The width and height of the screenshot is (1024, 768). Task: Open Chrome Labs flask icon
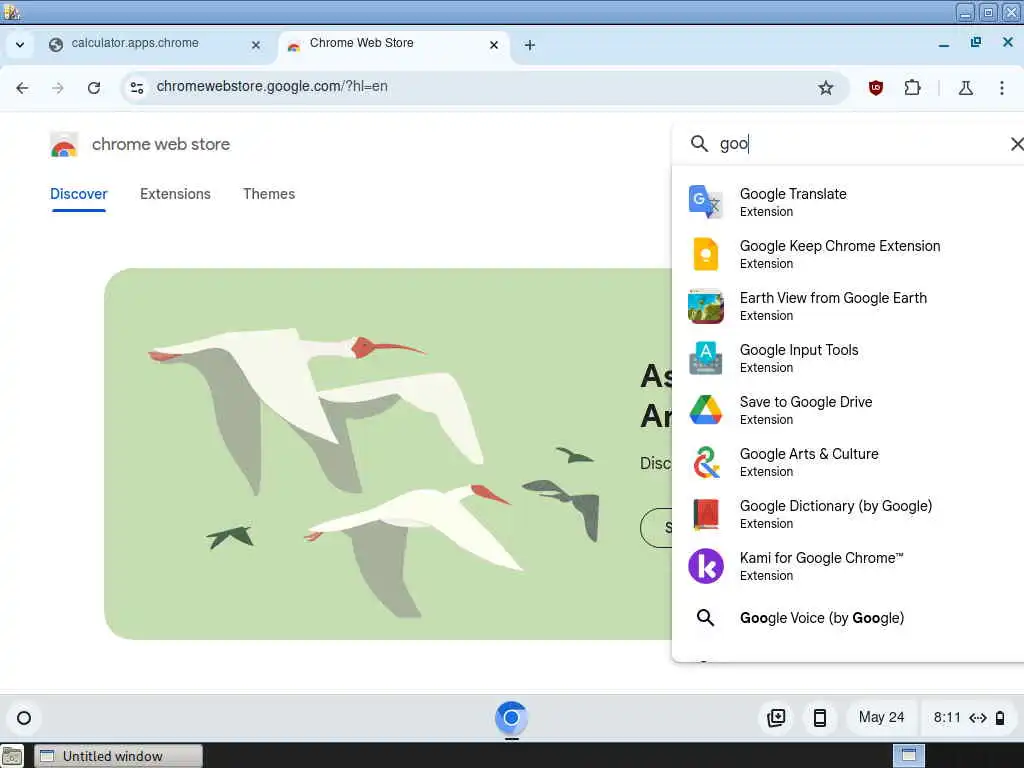pyautogui.click(x=965, y=88)
